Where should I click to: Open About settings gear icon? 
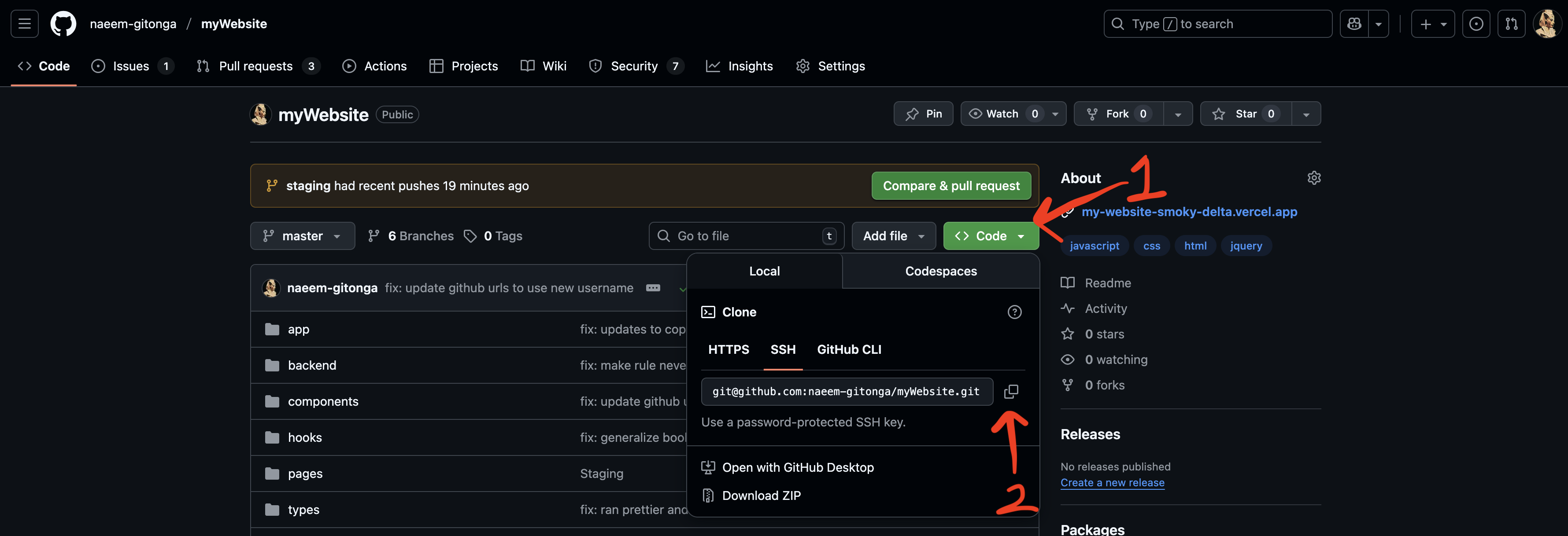(x=1313, y=178)
